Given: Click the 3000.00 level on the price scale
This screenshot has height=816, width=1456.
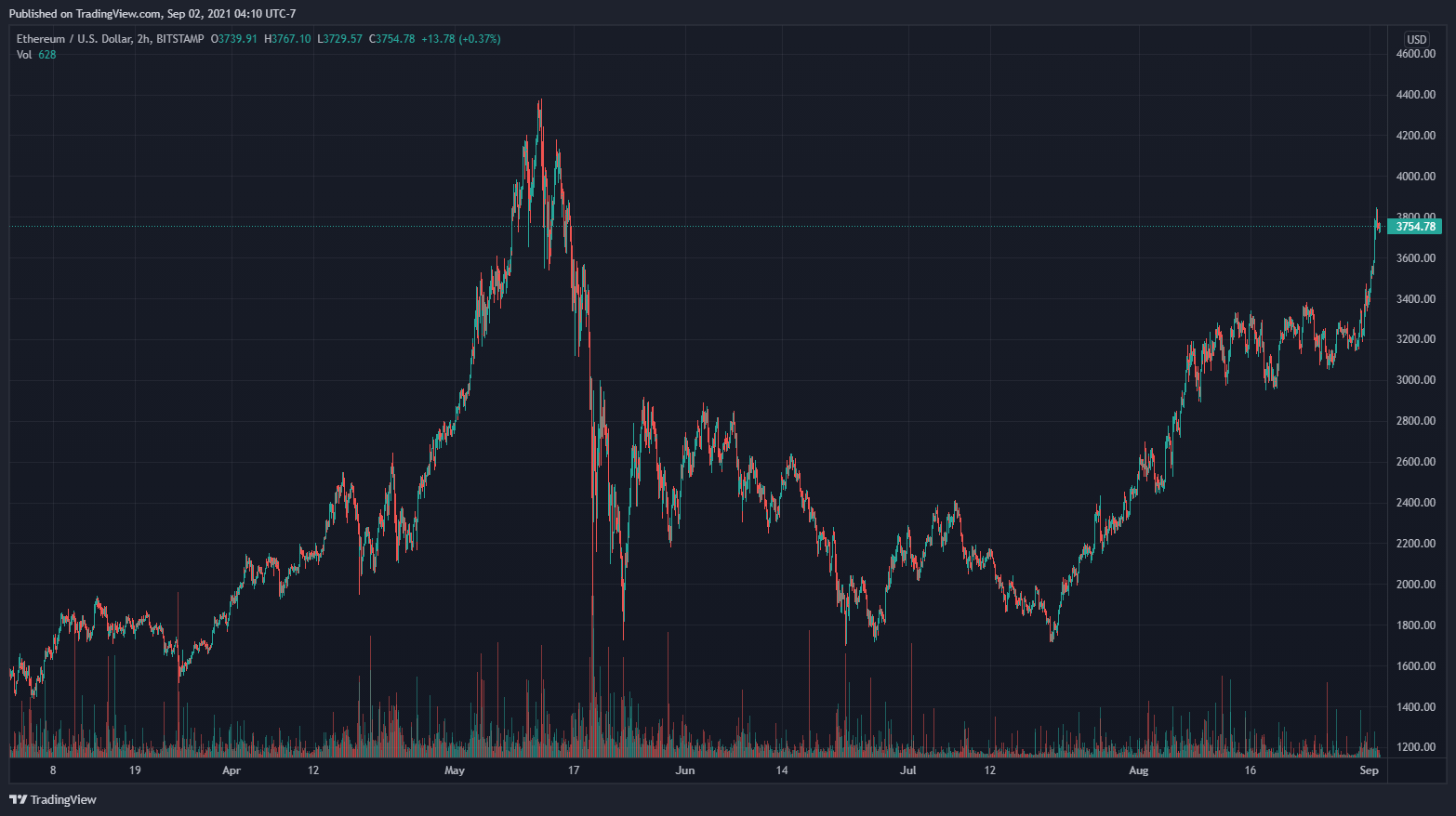Looking at the screenshot, I should pos(1415,380).
